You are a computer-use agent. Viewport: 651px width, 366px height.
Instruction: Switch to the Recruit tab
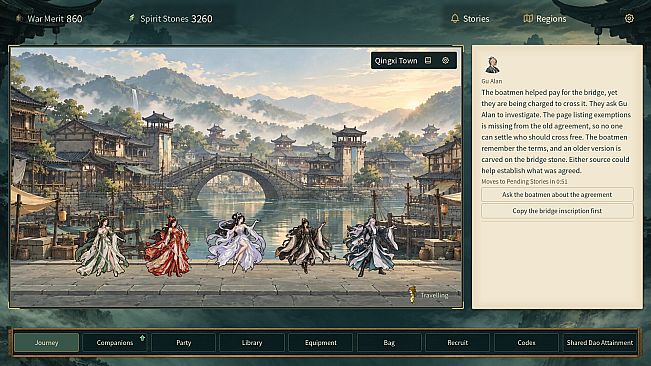pyautogui.click(x=458, y=343)
